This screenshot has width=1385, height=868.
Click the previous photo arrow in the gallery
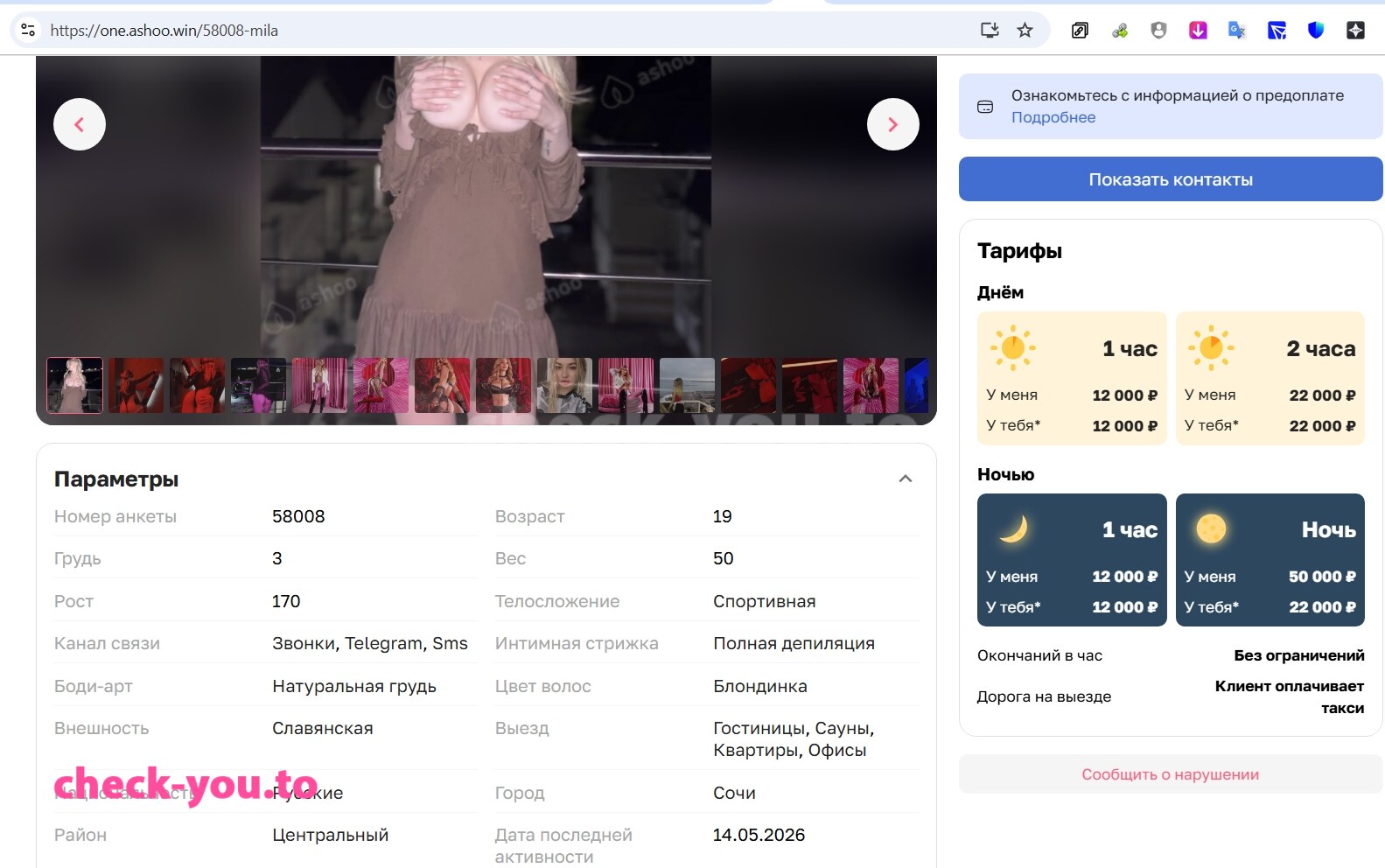[x=80, y=124]
